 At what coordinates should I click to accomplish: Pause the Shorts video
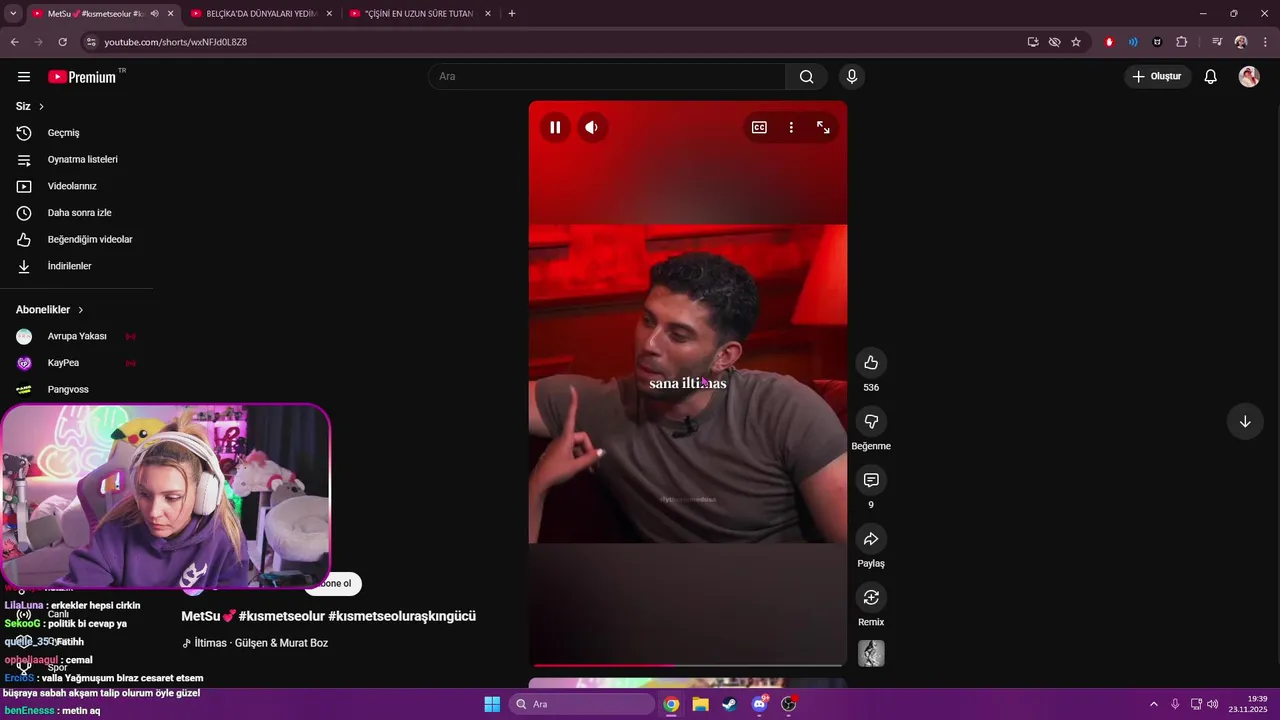click(x=555, y=127)
